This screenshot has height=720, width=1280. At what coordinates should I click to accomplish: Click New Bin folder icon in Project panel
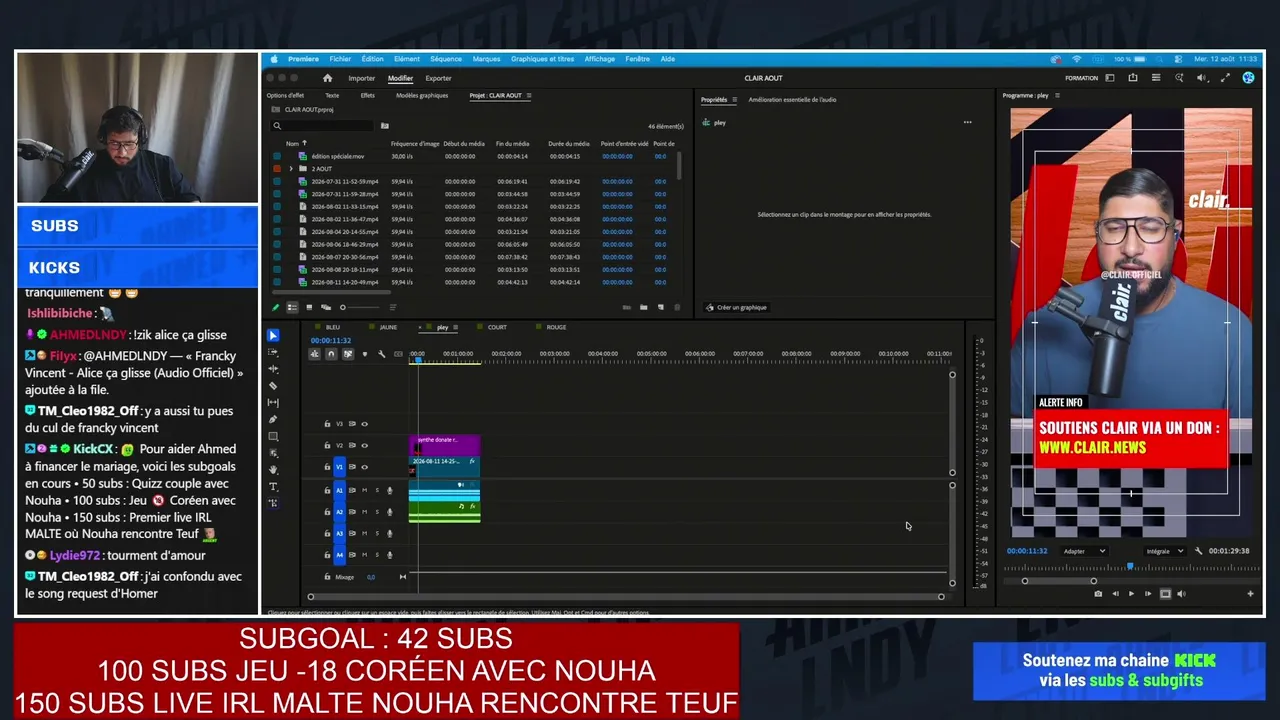tap(643, 307)
